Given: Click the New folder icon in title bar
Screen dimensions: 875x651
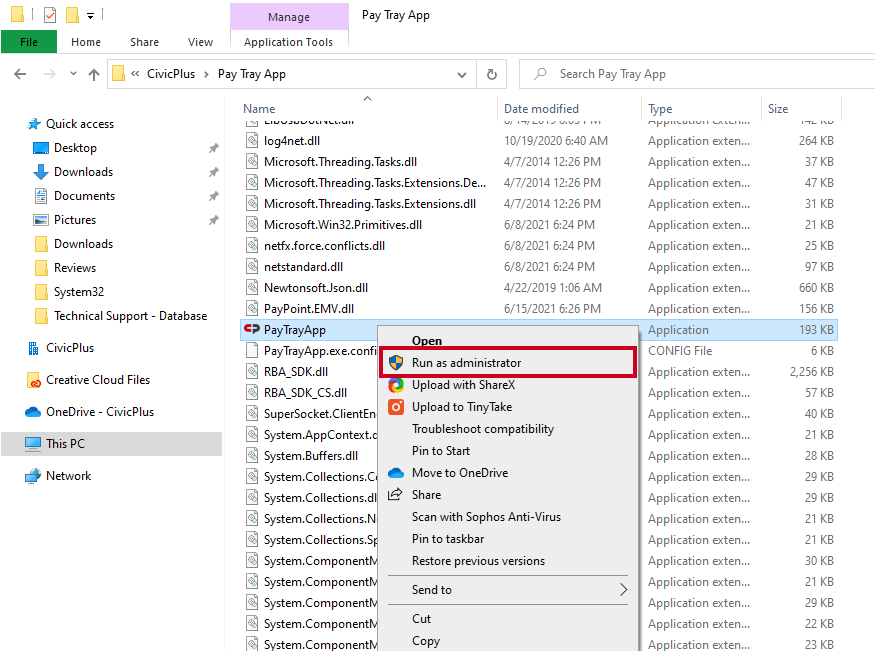Looking at the screenshot, I should tap(72, 15).
